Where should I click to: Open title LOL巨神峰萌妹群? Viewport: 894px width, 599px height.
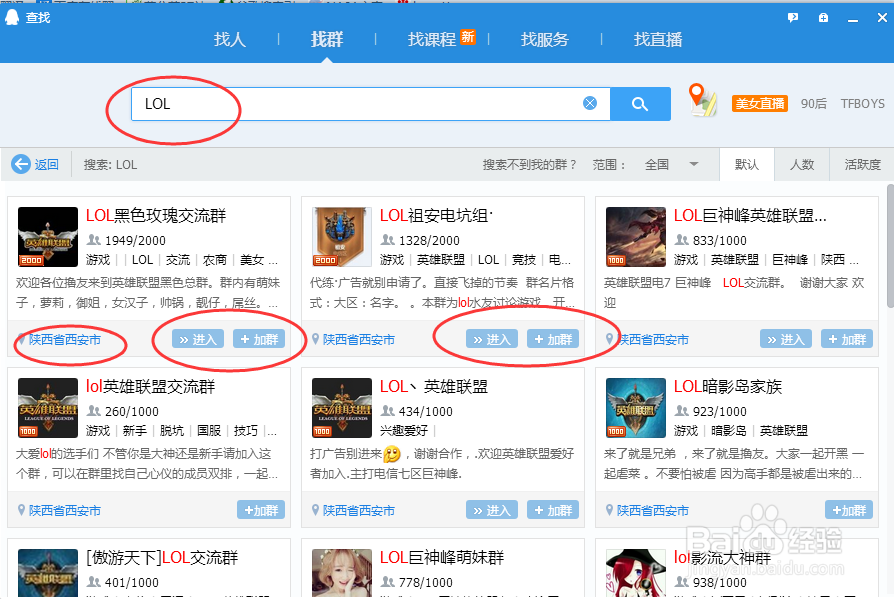442,558
